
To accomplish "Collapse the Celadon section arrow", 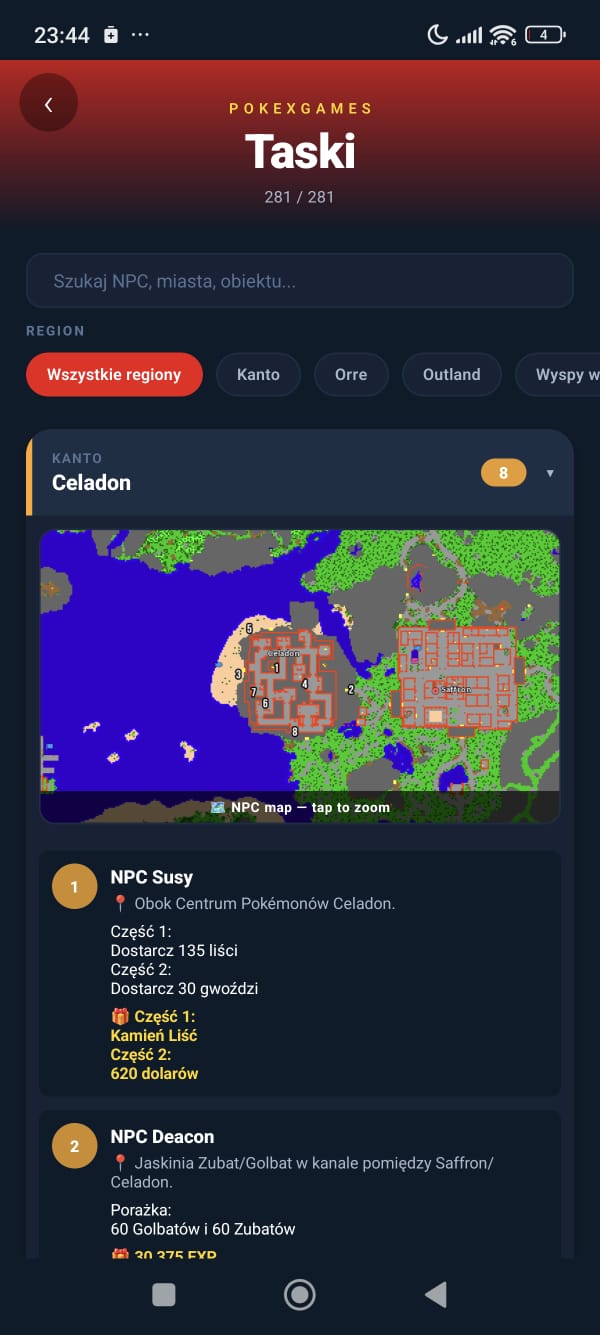I will click(x=550, y=473).
